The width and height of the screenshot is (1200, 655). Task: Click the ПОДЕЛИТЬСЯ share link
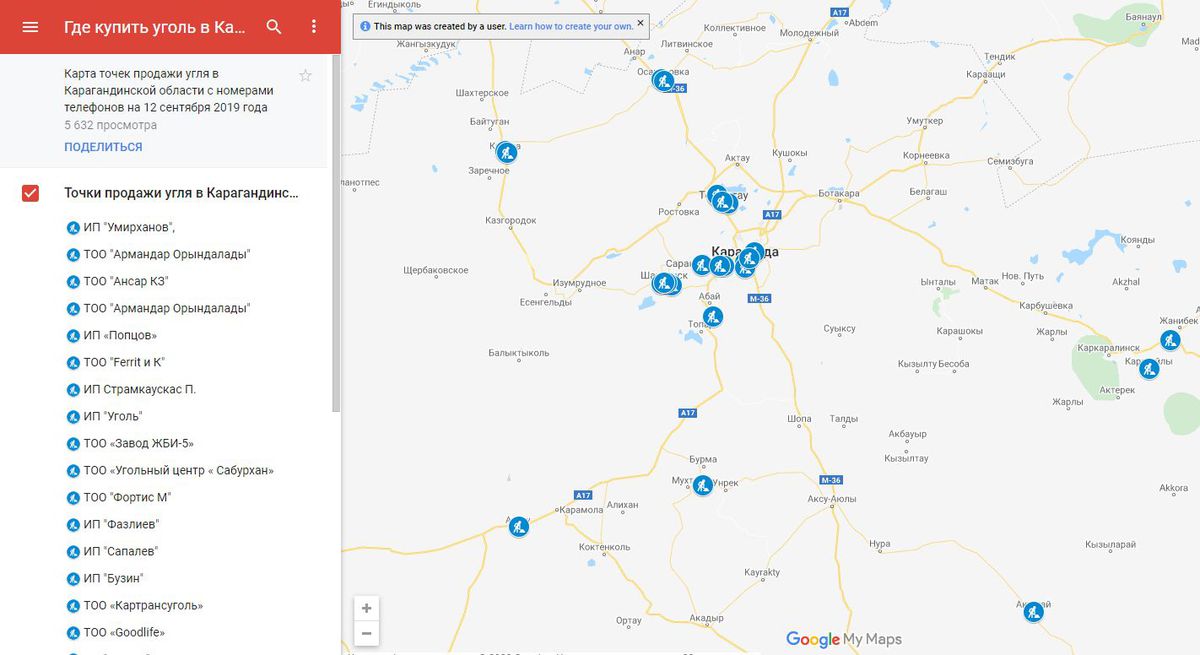click(x=103, y=147)
